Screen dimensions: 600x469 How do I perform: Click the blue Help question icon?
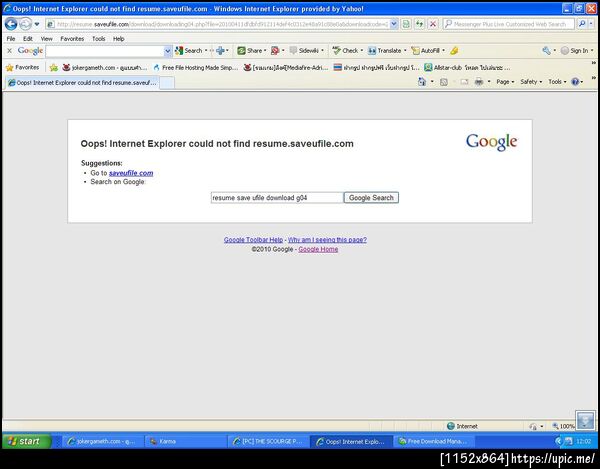click(575, 82)
